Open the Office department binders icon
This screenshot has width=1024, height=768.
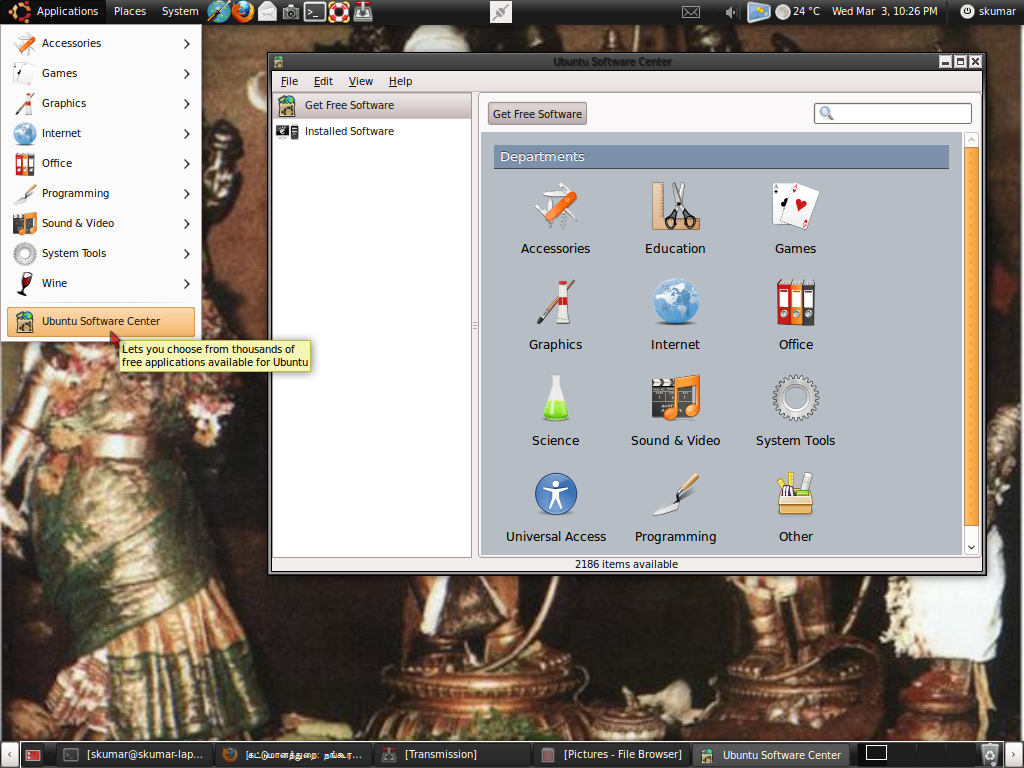click(795, 302)
